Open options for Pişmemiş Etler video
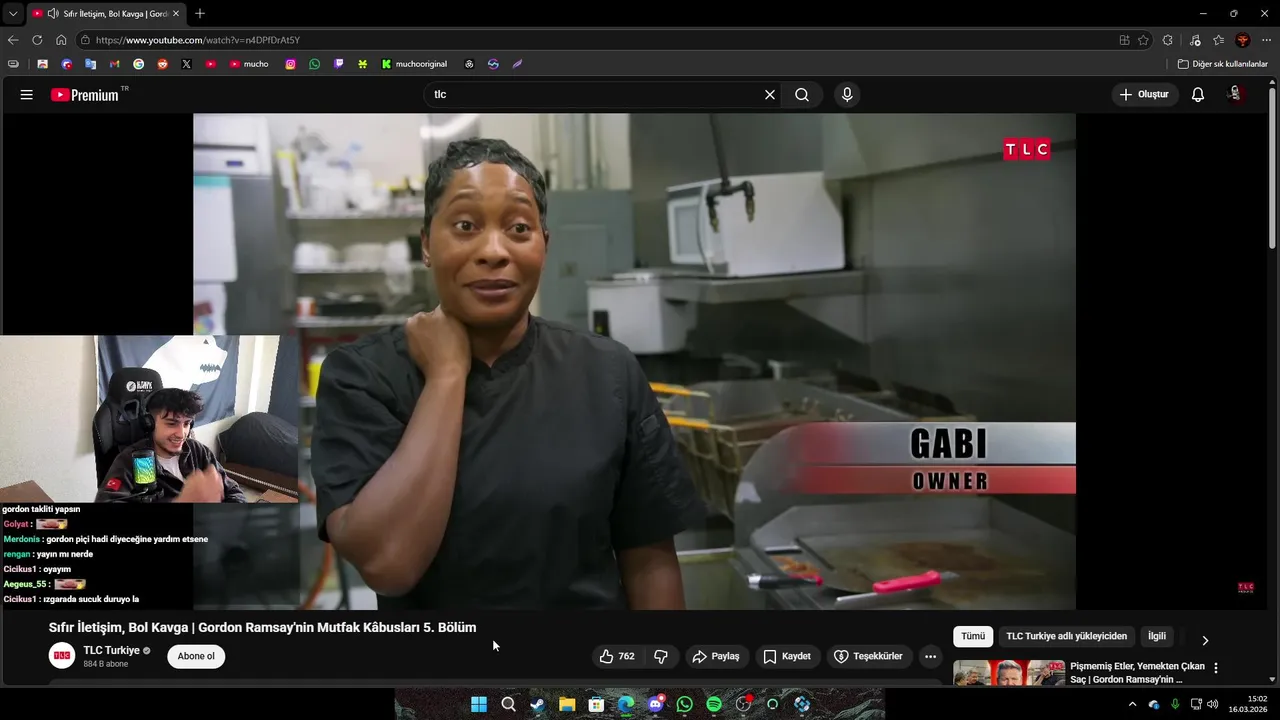The width and height of the screenshot is (1280, 720). (1216, 668)
